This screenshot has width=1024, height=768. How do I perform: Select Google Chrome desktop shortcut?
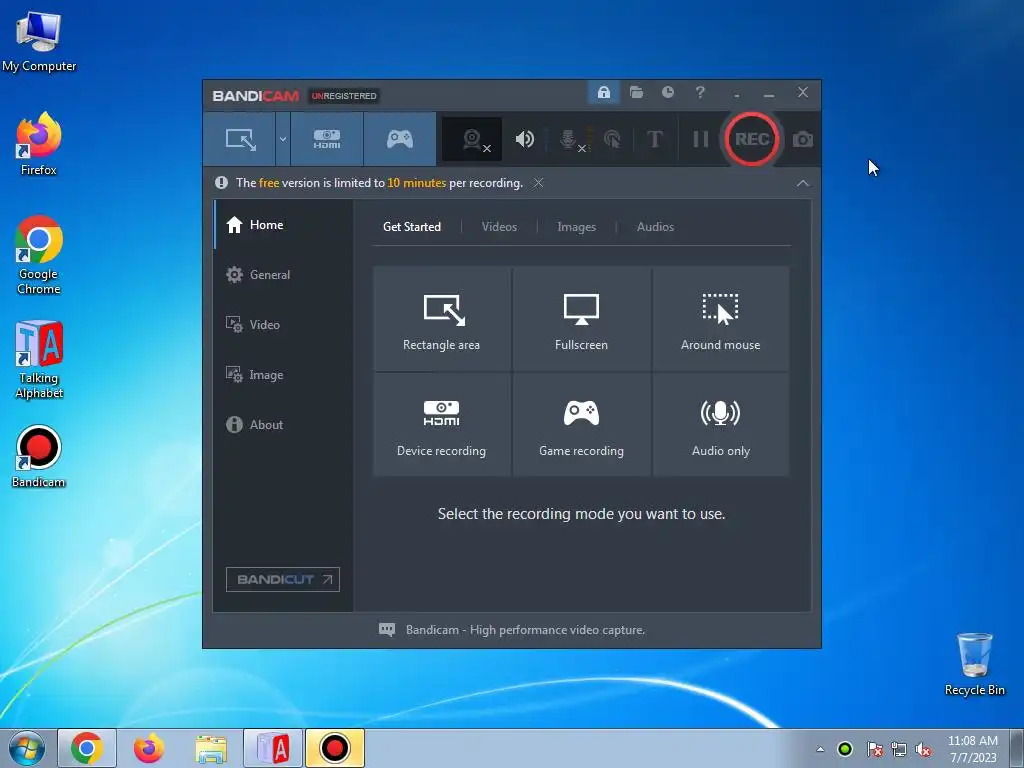click(39, 255)
